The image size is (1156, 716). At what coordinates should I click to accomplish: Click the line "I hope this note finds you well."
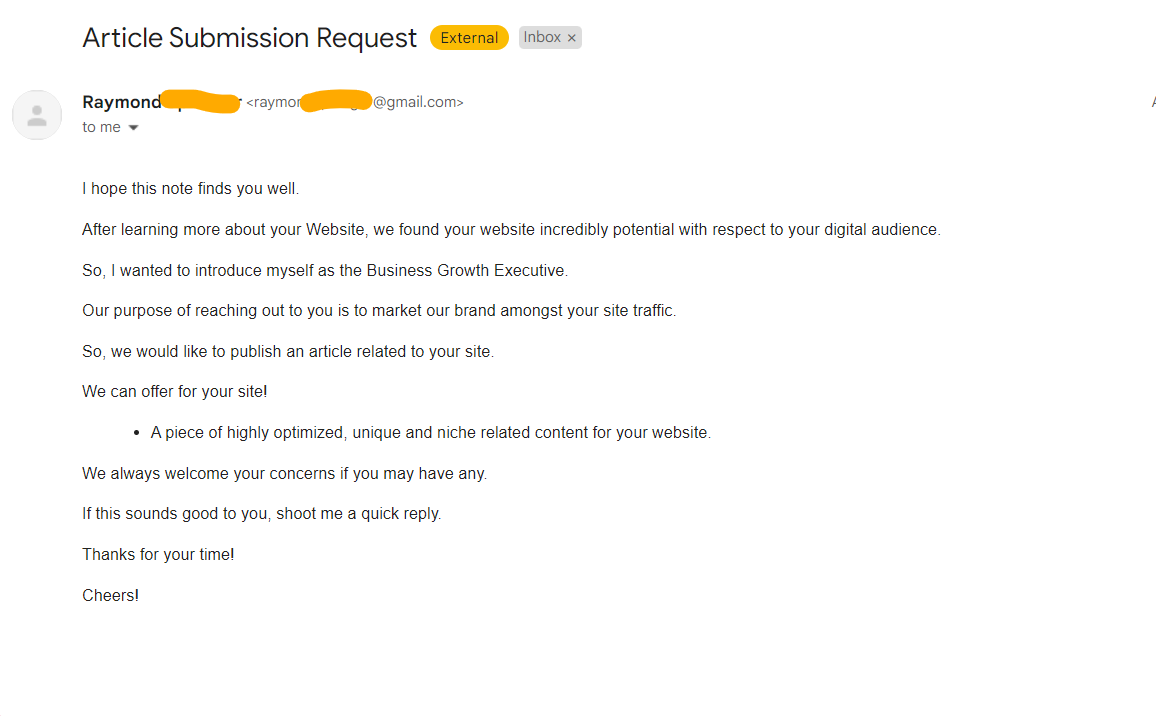(190, 189)
